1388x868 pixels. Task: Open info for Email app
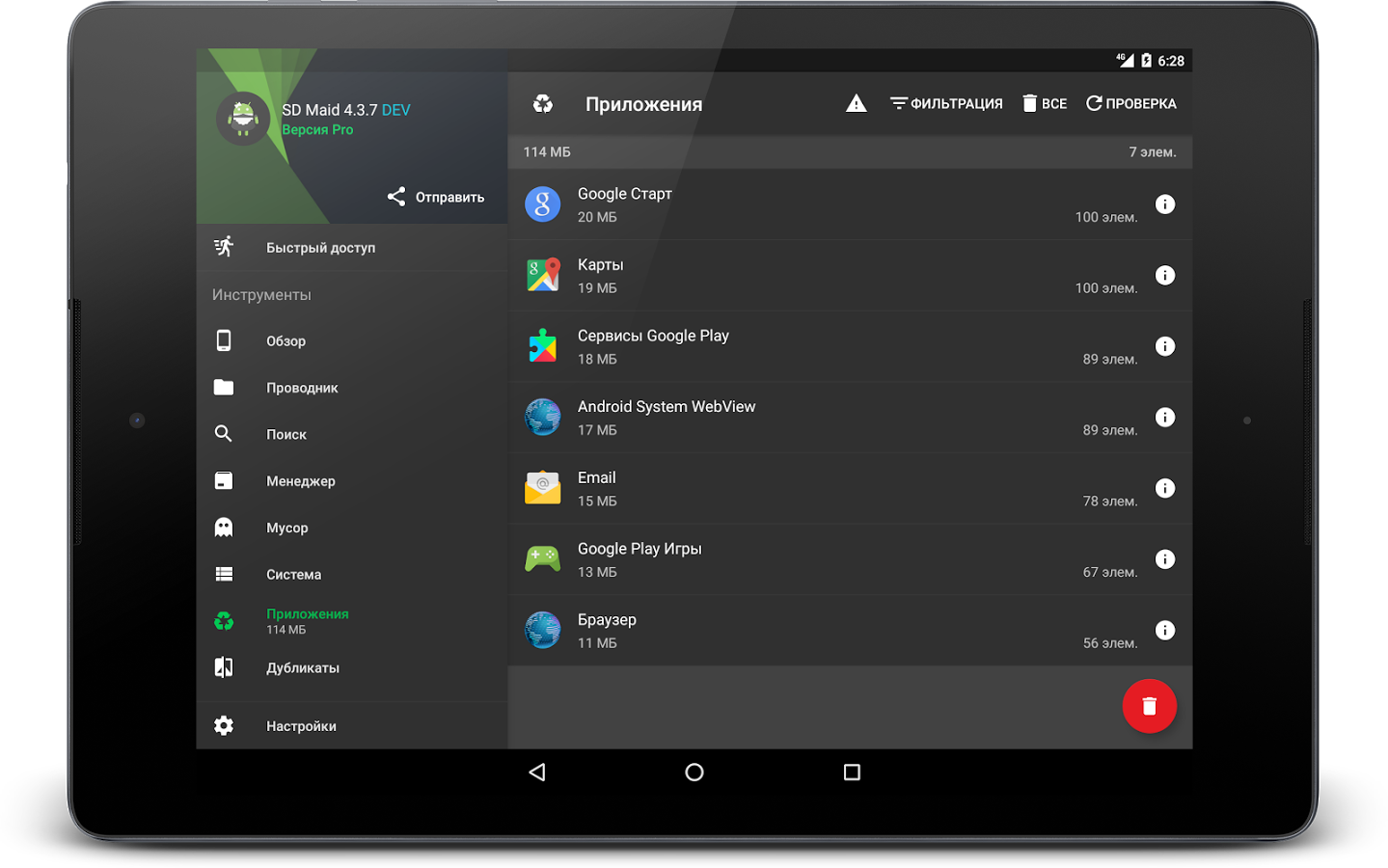(x=1165, y=488)
